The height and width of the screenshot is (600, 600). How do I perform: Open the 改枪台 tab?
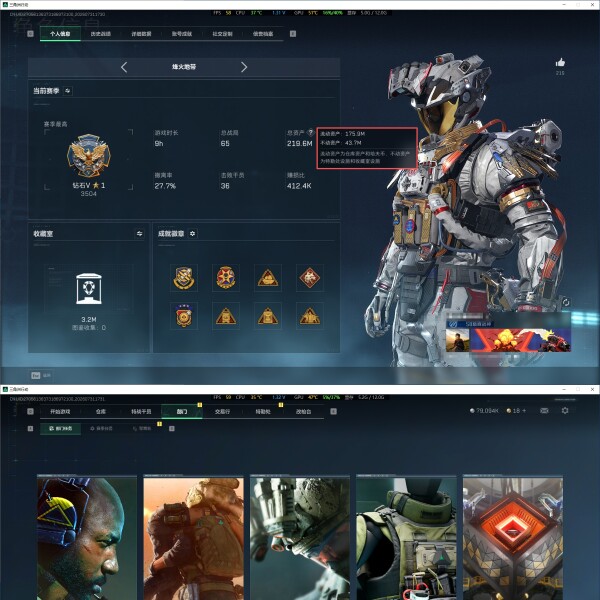point(303,411)
